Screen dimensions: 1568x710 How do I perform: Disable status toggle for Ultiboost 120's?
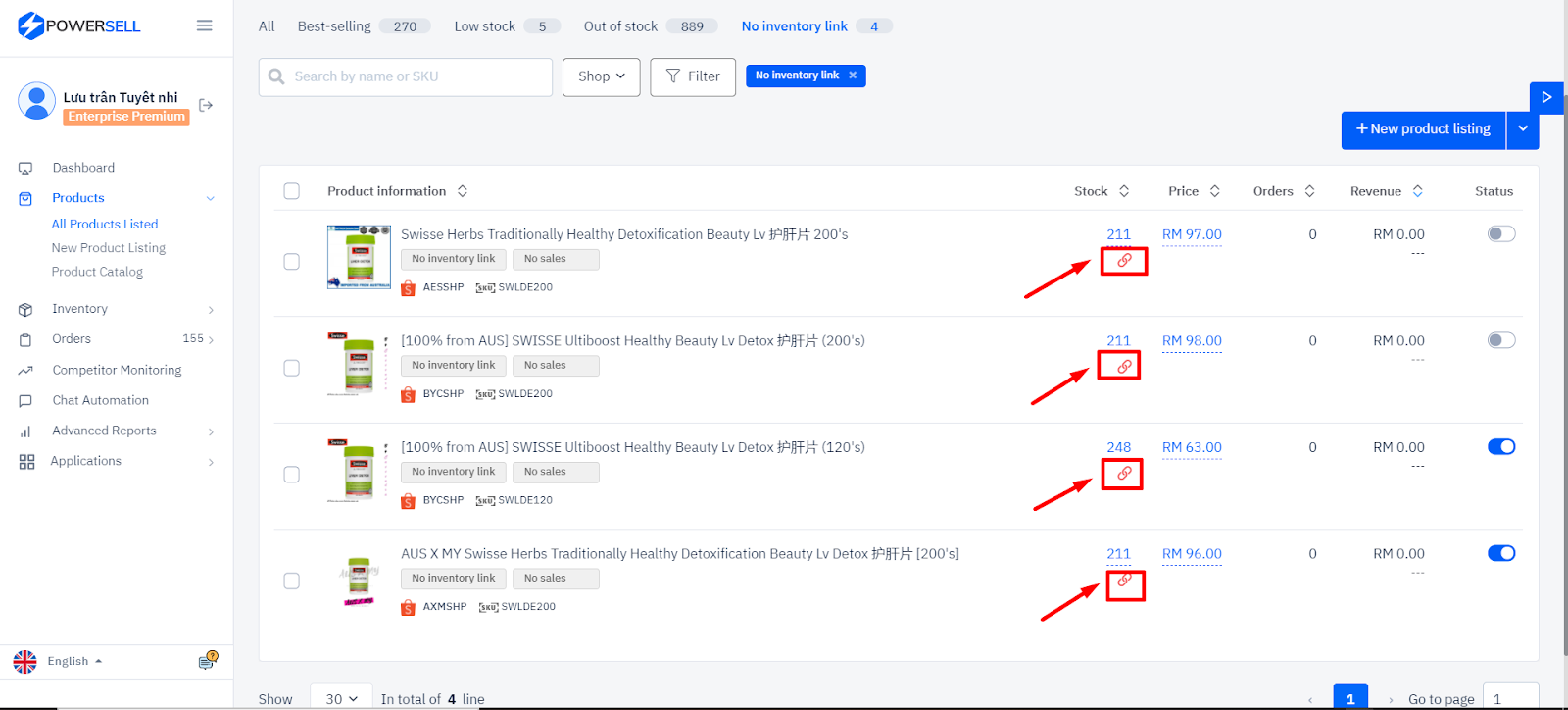click(x=1501, y=446)
